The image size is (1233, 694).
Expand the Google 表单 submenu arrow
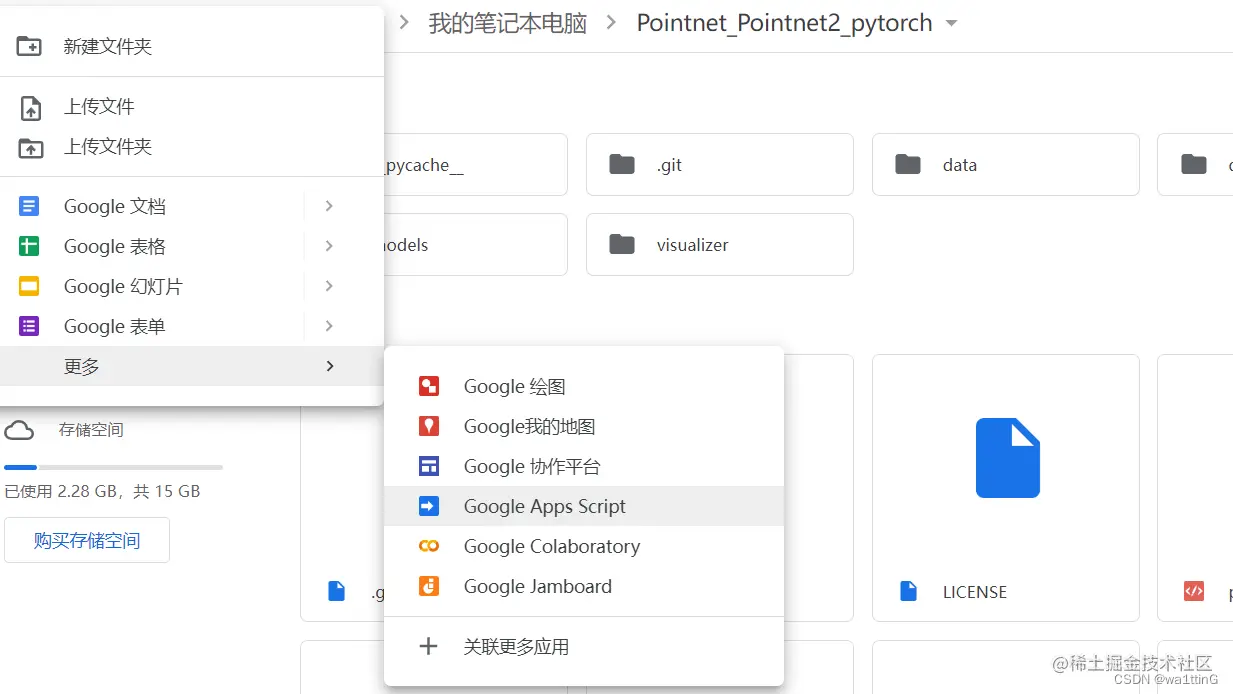click(329, 326)
